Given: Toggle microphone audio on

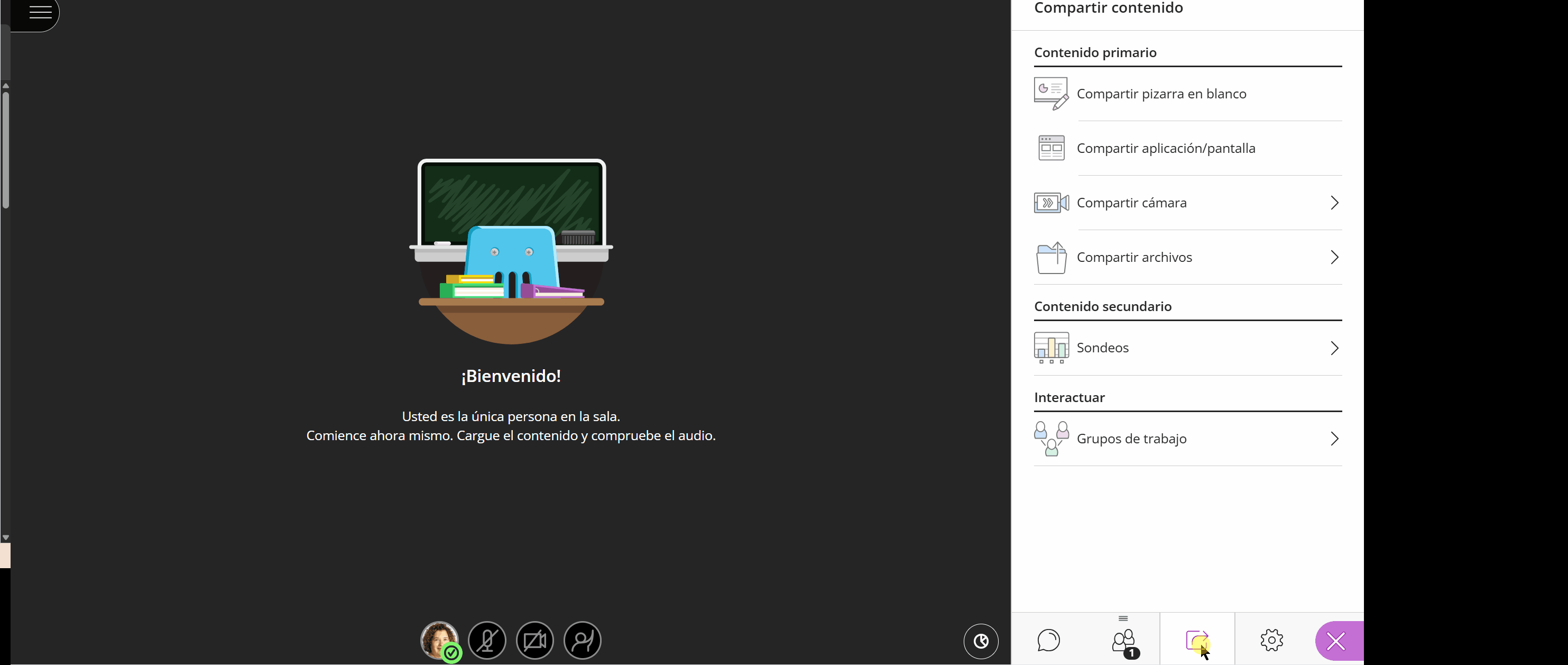Looking at the screenshot, I should coord(487,641).
